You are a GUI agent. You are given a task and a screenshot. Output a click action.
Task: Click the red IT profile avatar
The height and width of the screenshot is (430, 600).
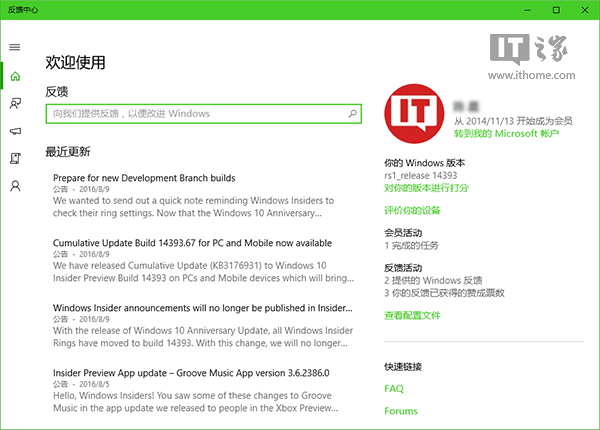[414, 114]
